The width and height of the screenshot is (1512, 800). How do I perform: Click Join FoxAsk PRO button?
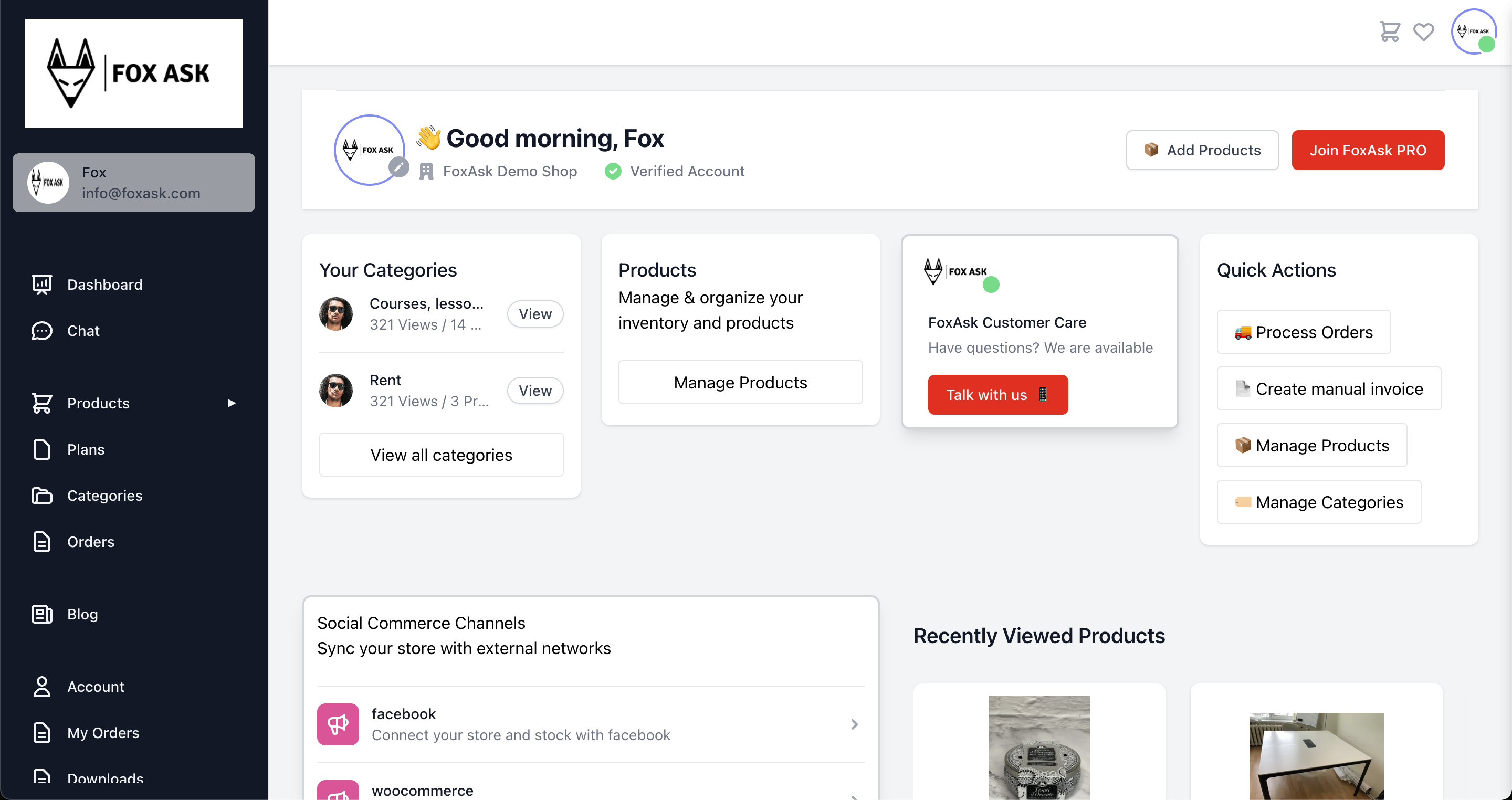pos(1368,150)
